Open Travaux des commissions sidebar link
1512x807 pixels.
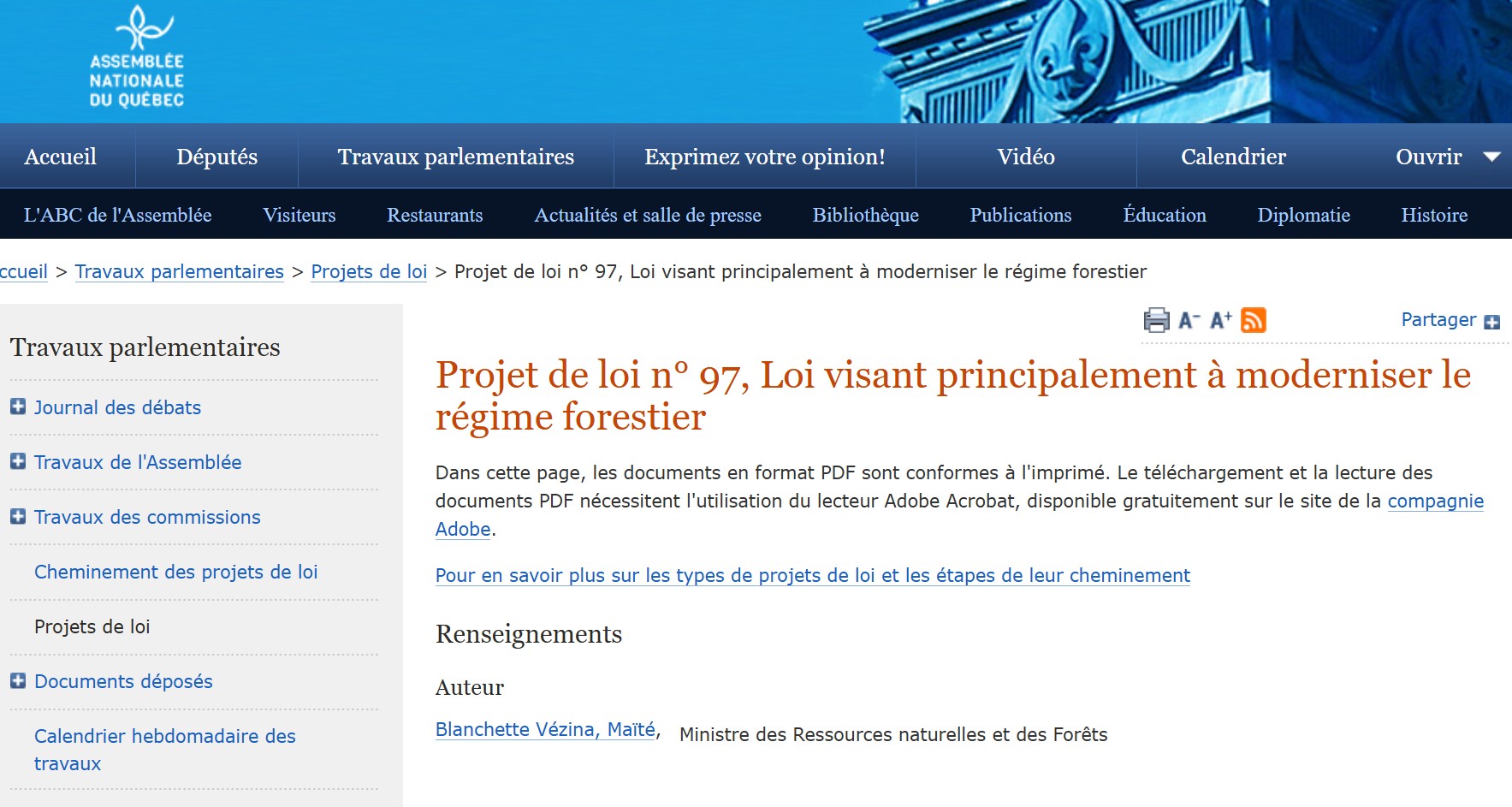click(147, 517)
